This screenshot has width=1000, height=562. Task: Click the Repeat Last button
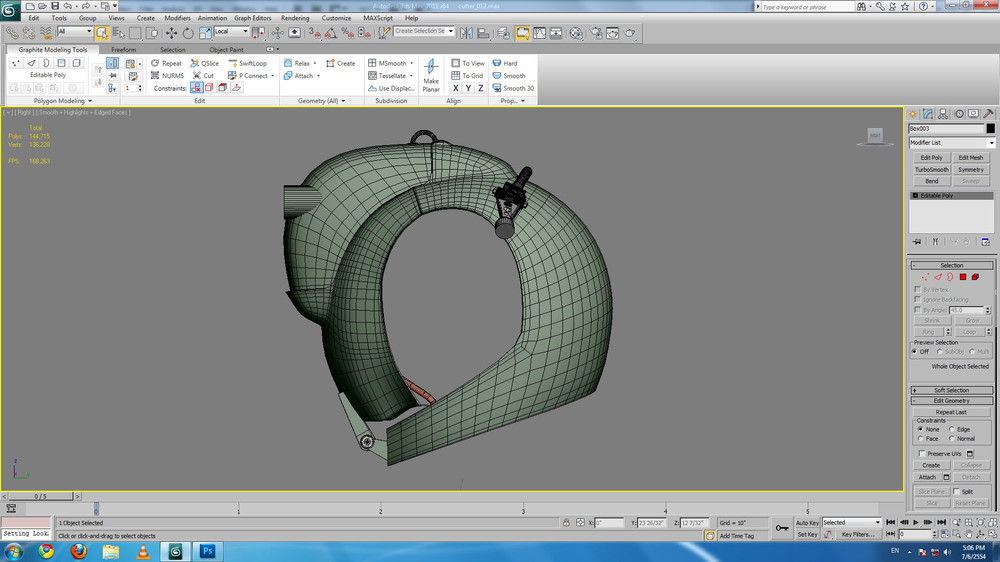point(951,412)
